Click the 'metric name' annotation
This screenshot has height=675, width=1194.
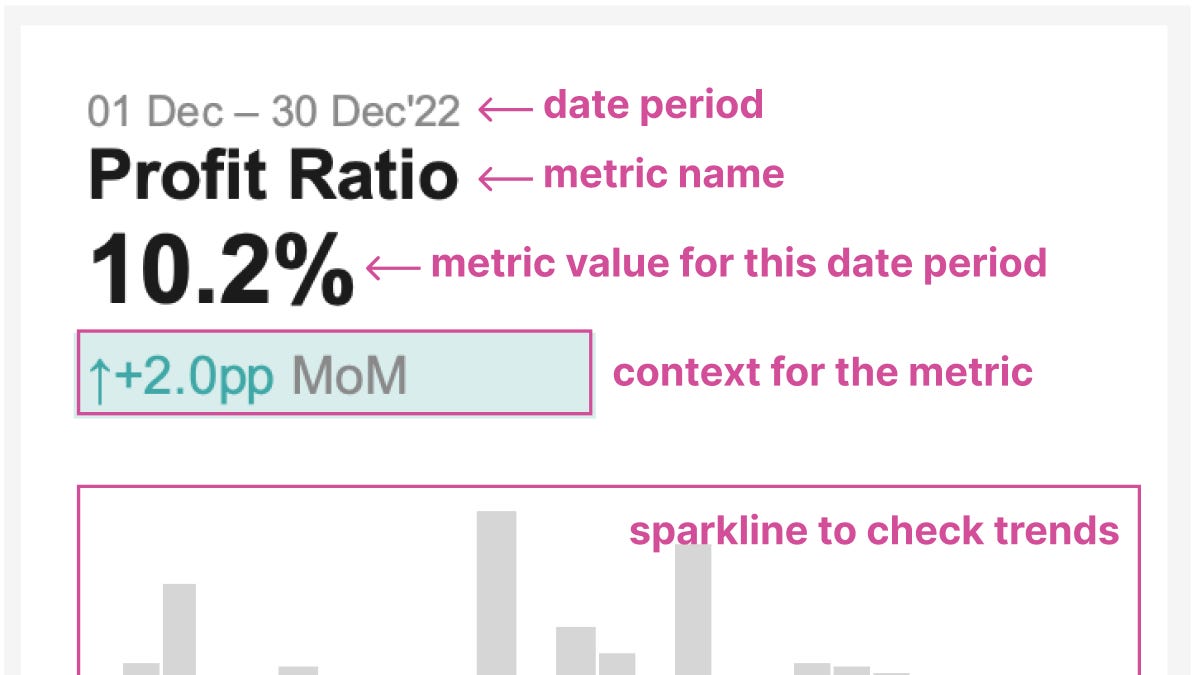pos(663,174)
